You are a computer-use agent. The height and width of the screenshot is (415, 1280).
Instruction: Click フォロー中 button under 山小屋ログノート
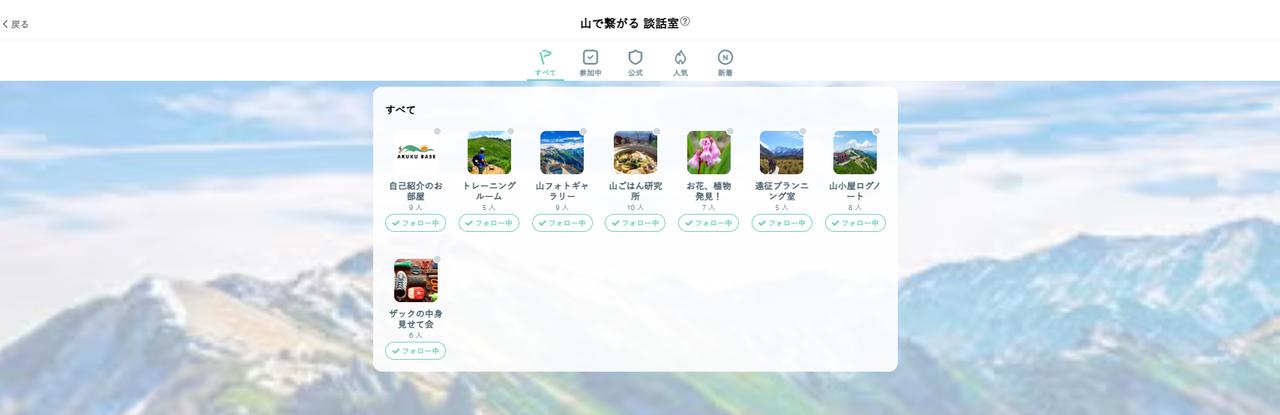(x=855, y=223)
